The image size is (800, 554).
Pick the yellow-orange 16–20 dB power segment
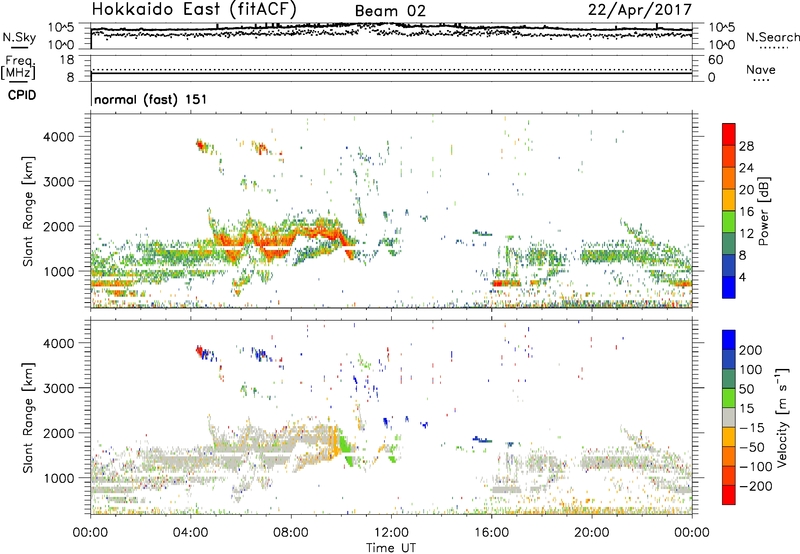[x=729, y=199]
